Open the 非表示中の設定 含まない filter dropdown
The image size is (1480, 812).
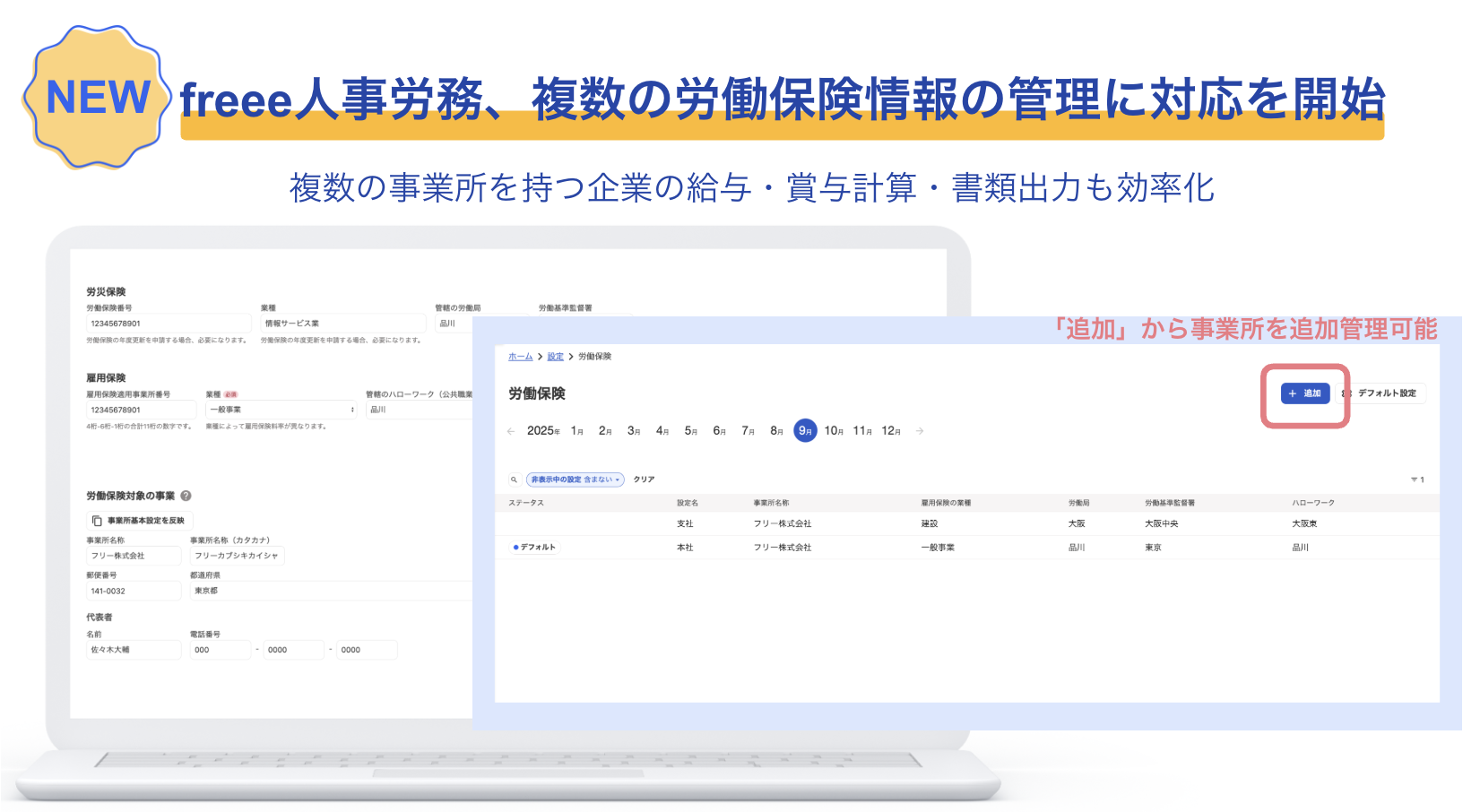click(x=575, y=479)
